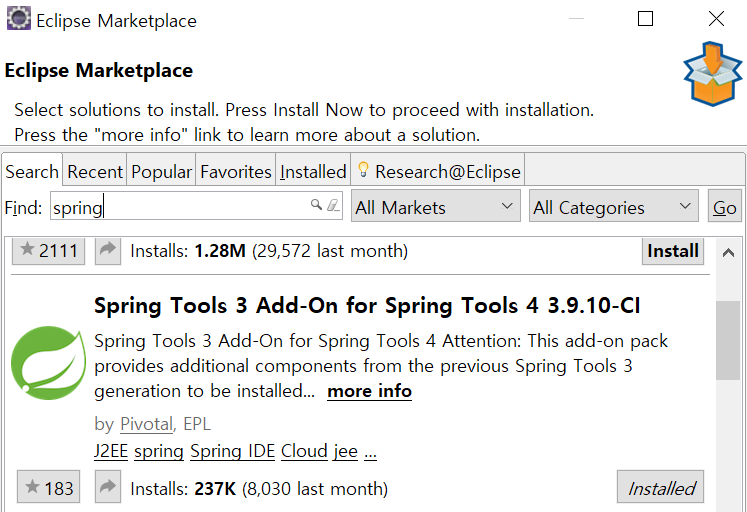Open the Favorites tab
747x512 pixels.
236,171
